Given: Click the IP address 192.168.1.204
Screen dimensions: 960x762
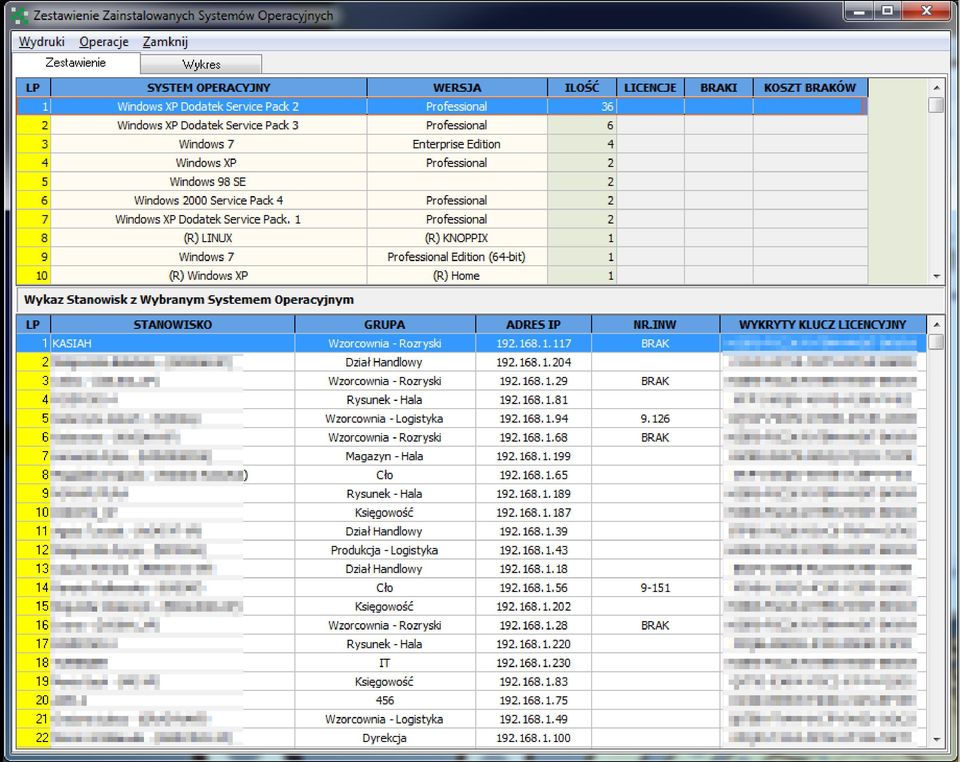Looking at the screenshot, I should click(x=533, y=362).
